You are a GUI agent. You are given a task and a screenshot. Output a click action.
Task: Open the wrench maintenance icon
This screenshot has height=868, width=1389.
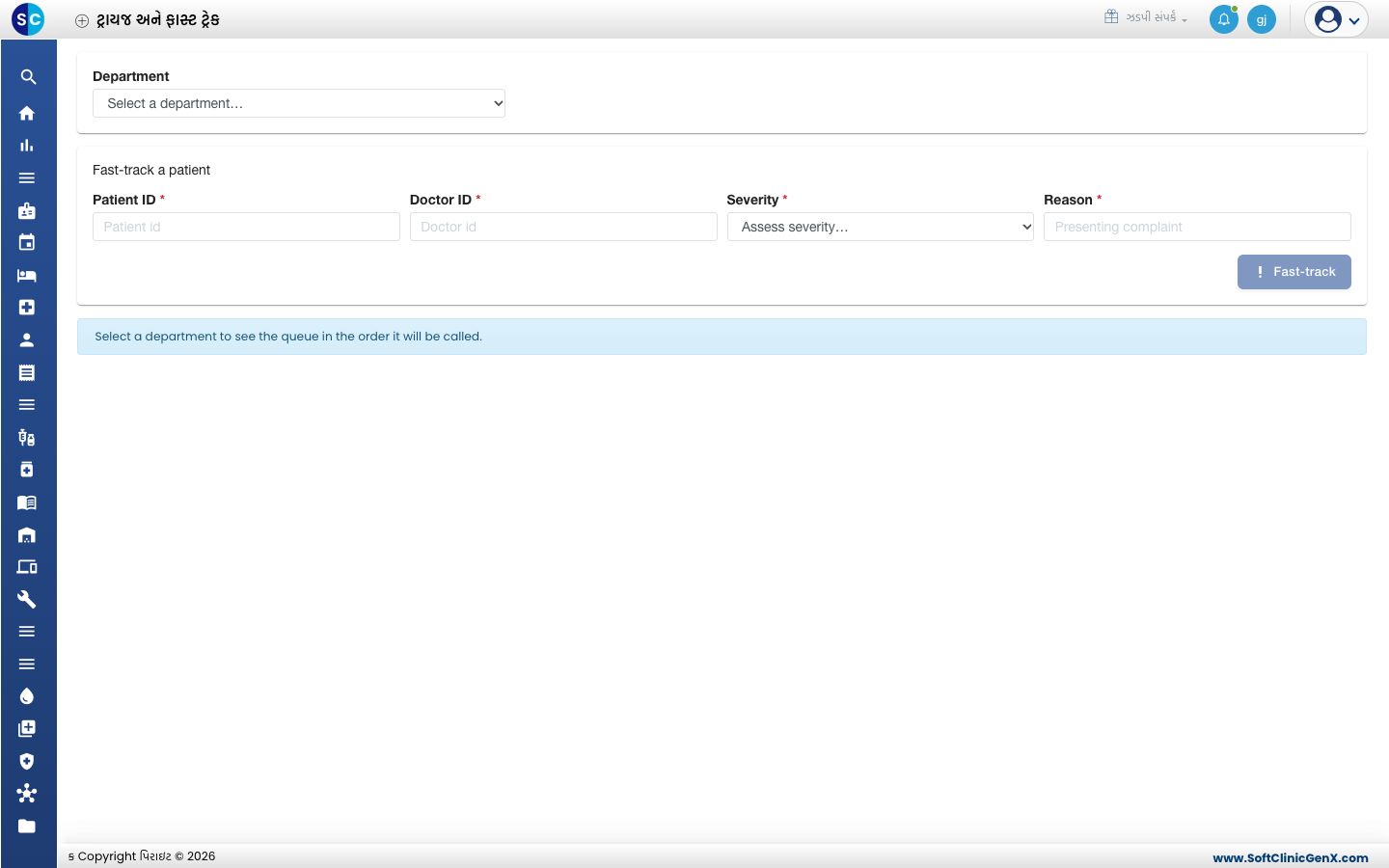pyautogui.click(x=27, y=600)
